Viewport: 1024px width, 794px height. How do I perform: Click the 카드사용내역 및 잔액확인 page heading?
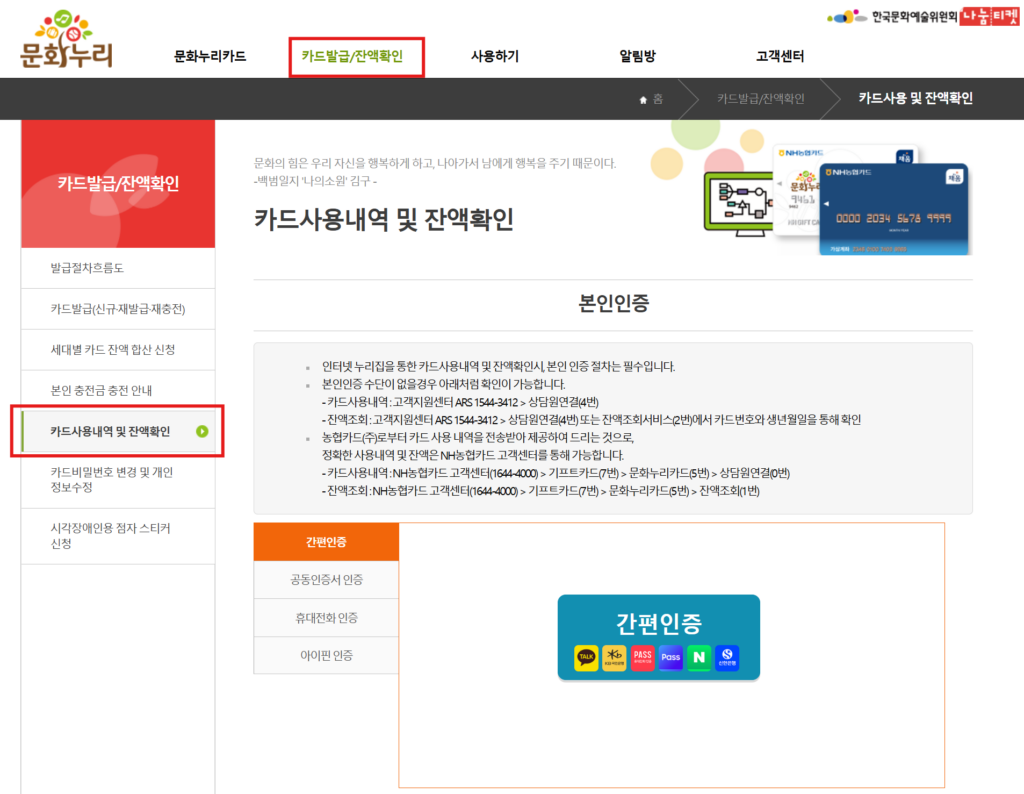pyautogui.click(x=384, y=219)
